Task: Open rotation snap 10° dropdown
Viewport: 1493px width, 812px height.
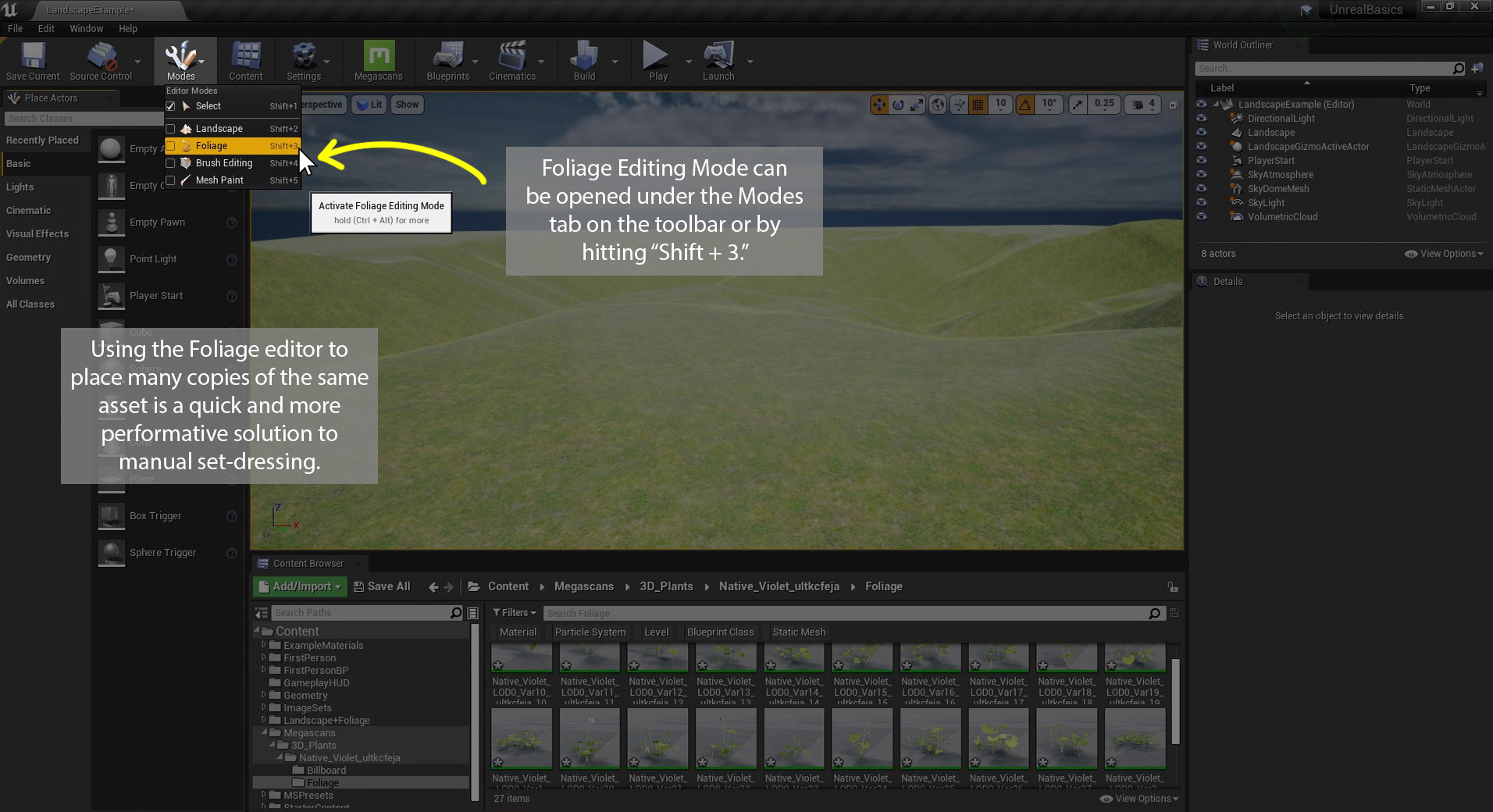Action: pyautogui.click(x=1049, y=105)
